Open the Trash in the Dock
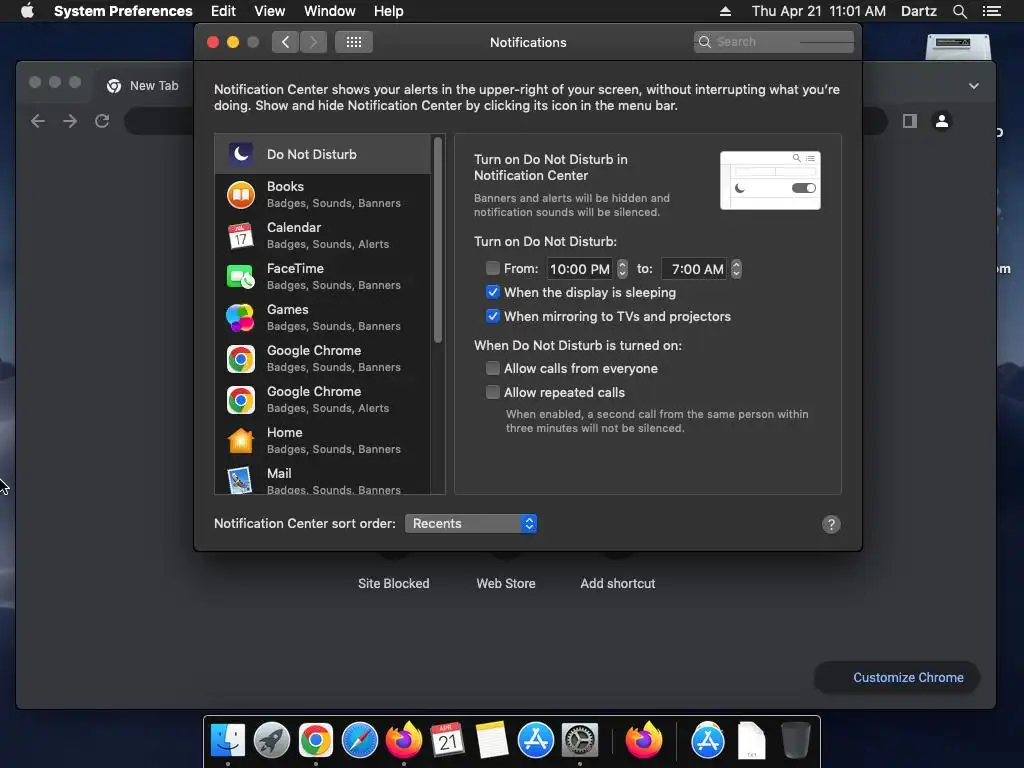Viewport: 1024px width, 768px height. (x=795, y=740)
